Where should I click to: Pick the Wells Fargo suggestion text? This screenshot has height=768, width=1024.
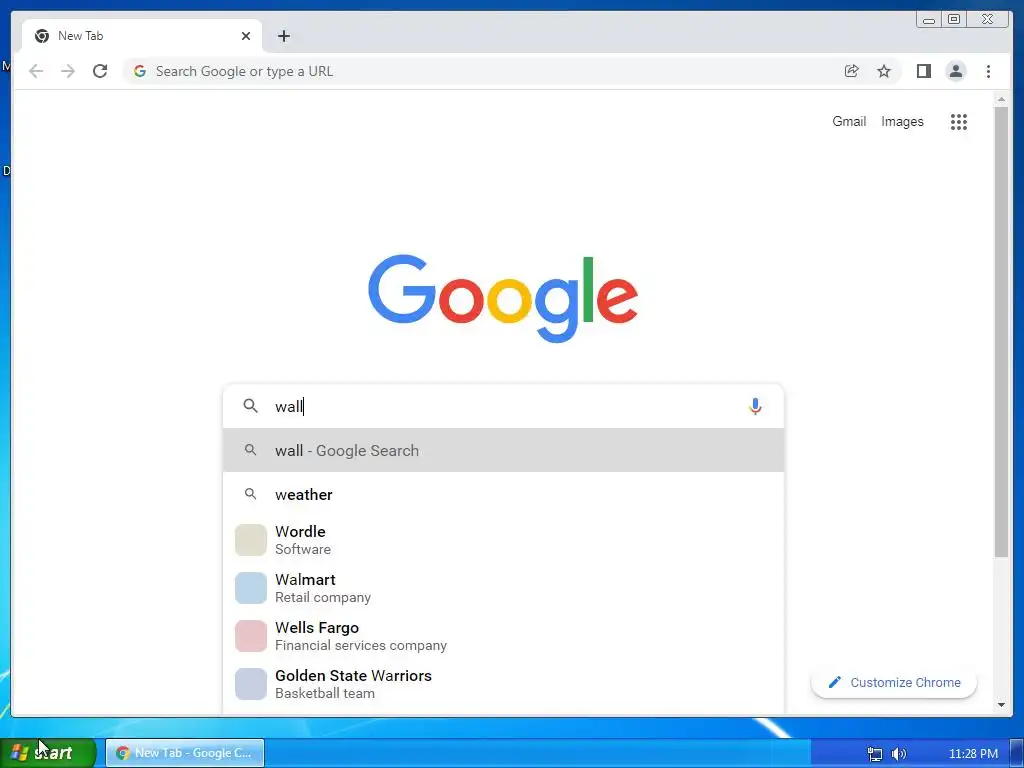[x=360, y=636]
